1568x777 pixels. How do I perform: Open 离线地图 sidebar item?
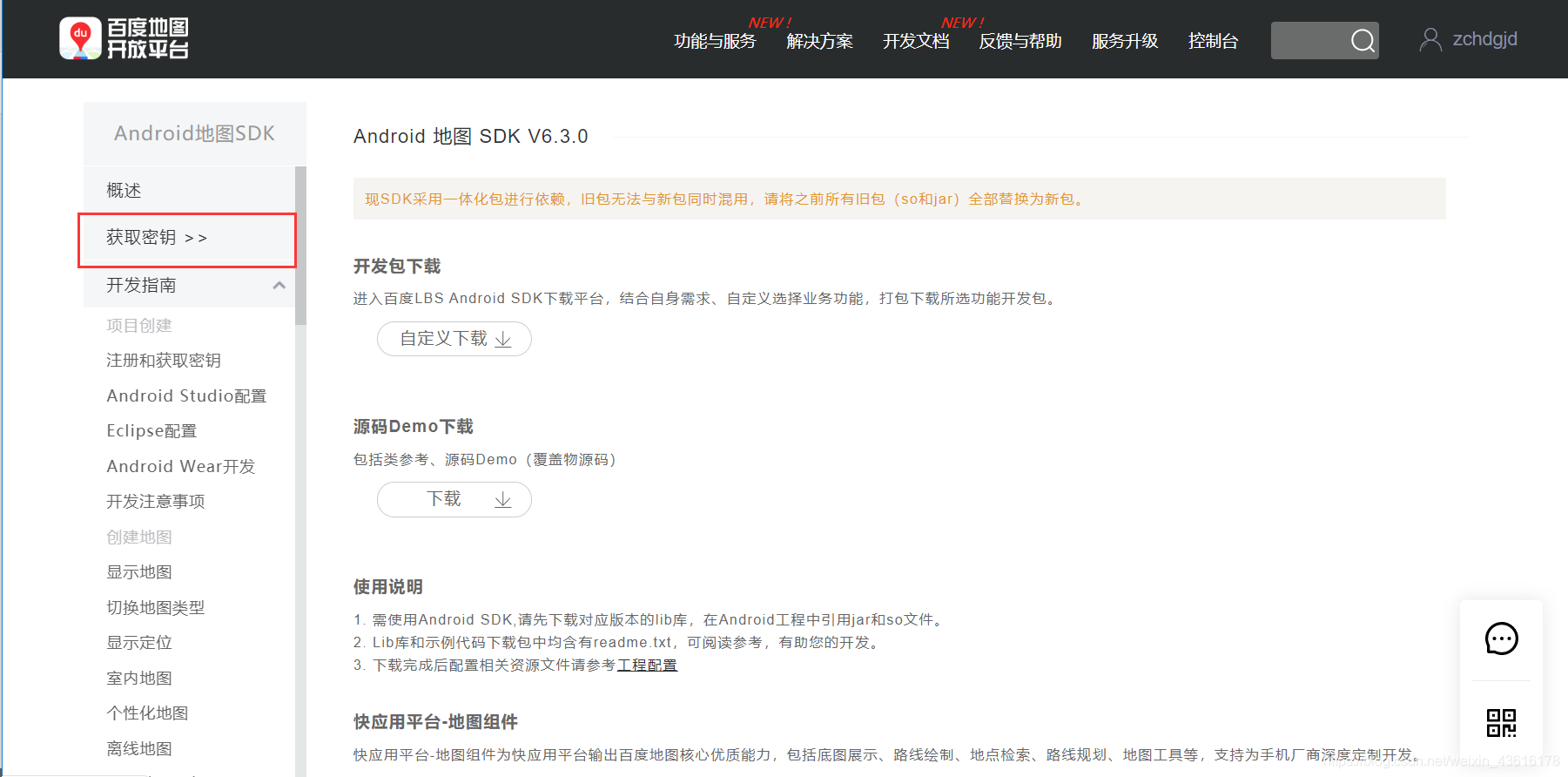[139, 748]
